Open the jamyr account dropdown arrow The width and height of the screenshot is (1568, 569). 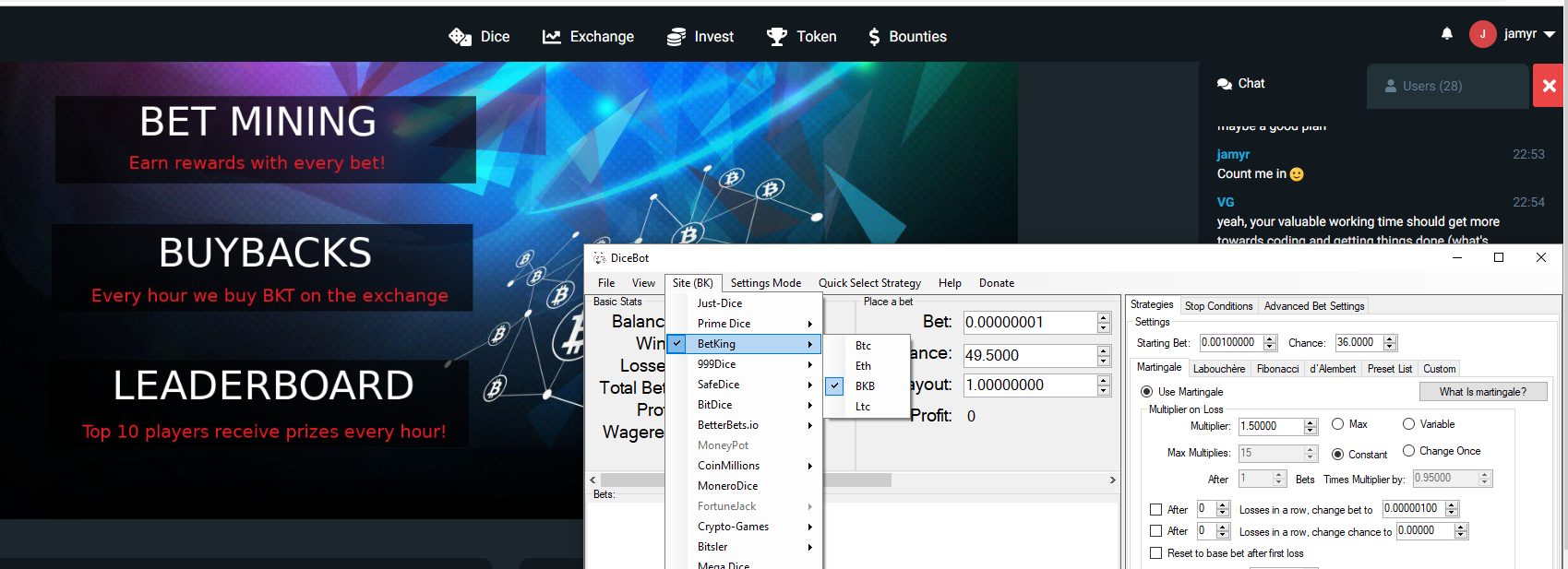pos(1550,34)
